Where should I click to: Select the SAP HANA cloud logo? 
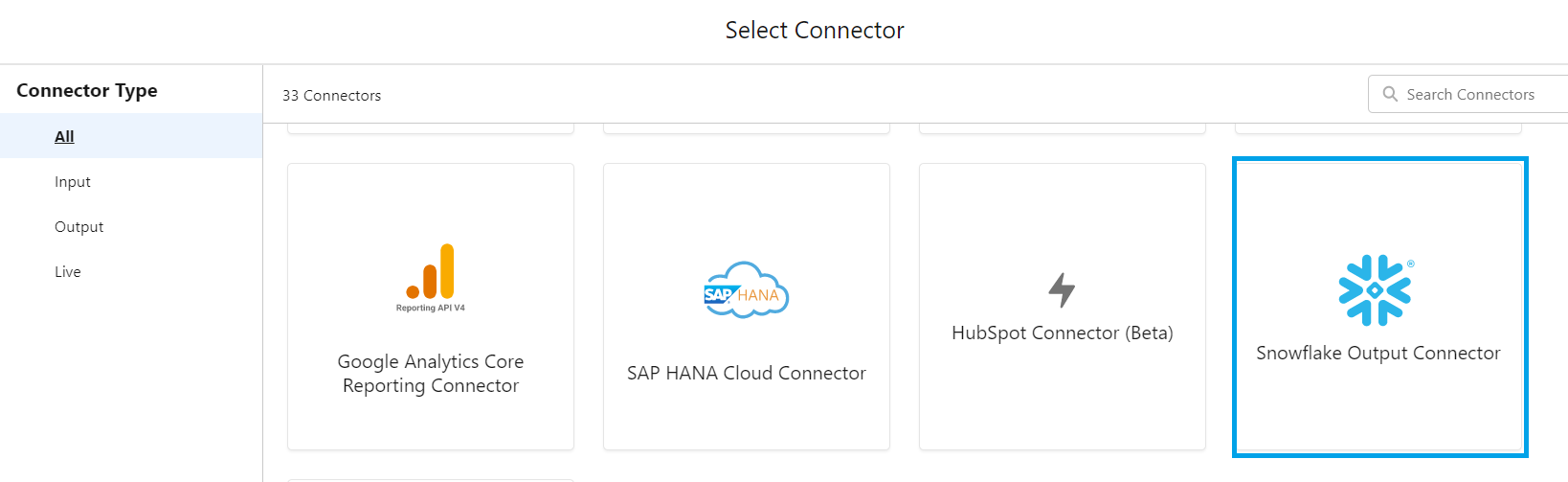[746, 289]
